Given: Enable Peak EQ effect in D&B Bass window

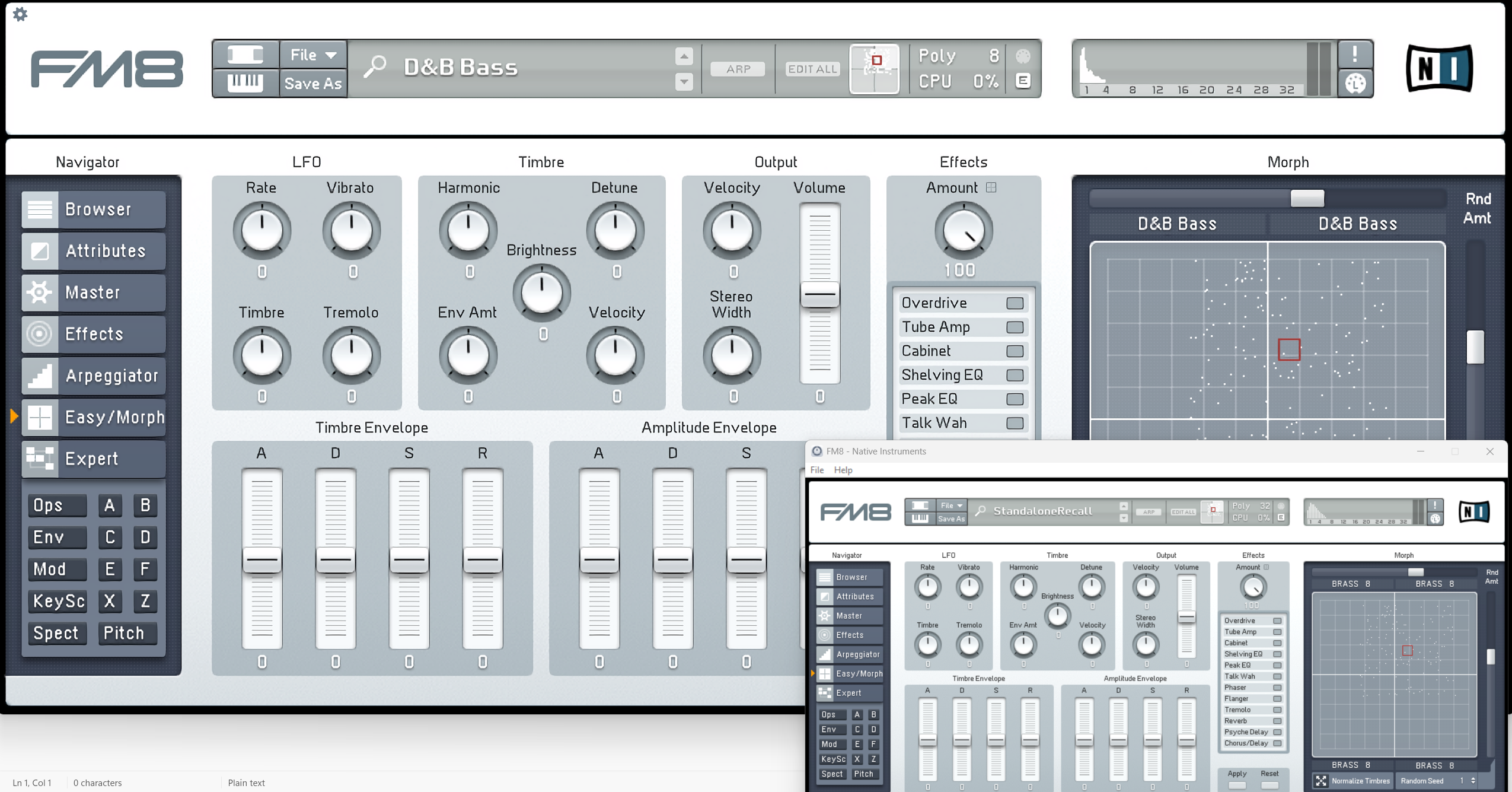Looking at the screenshot, I should (1015, 399).
